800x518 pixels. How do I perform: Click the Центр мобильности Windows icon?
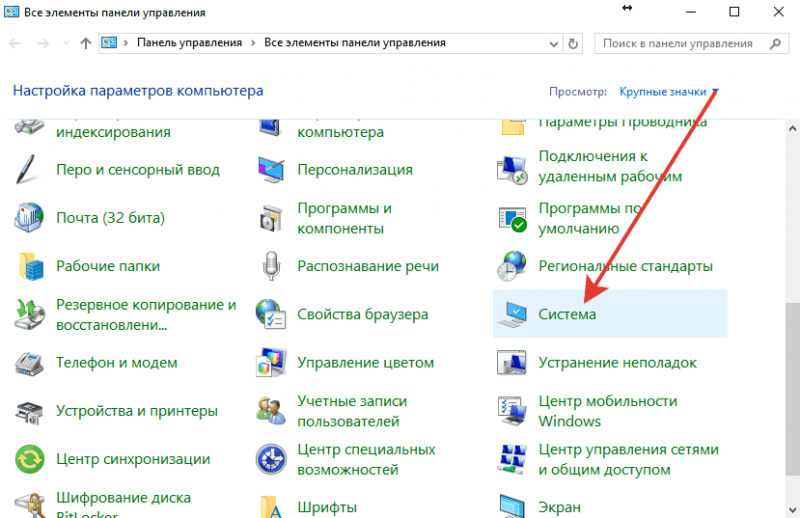click(512, 411)
